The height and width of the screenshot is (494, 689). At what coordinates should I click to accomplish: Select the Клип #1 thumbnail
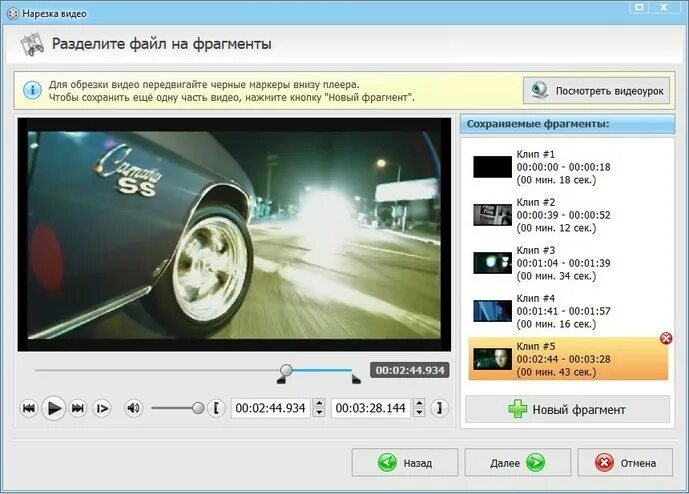(x=493, y=167)
